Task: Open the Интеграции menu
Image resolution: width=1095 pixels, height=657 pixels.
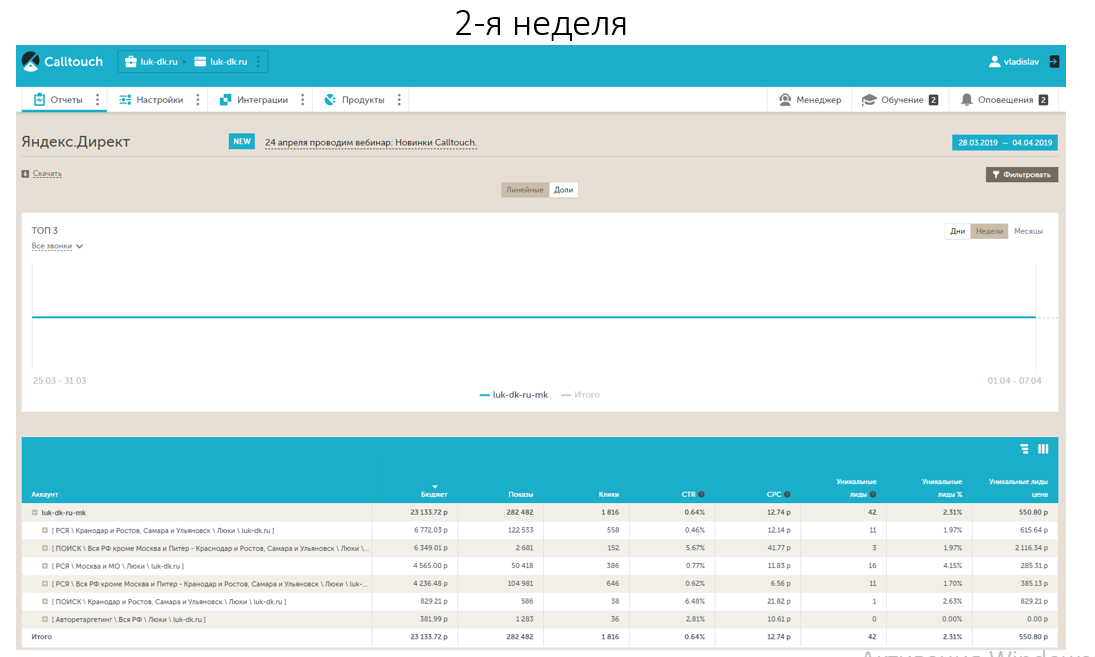Action: [253, 100]
